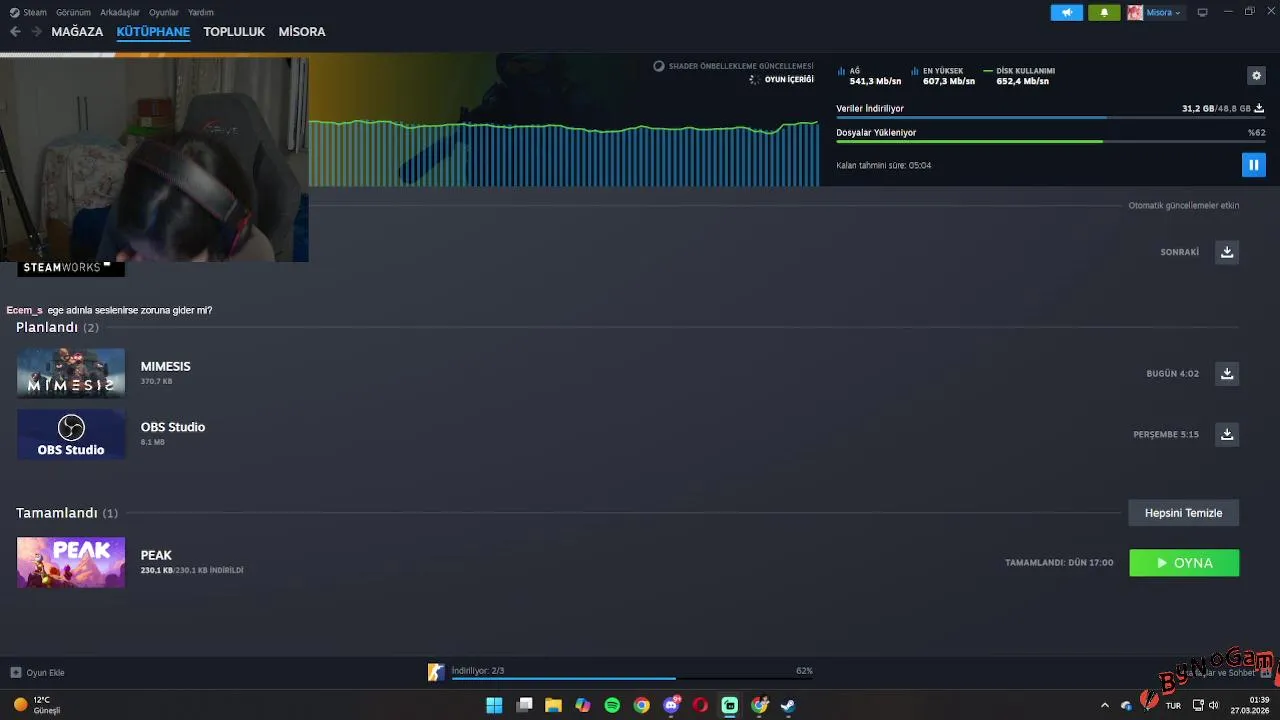Click the MIMESIS game thumbnail
The image size is (1280, 720).
click(x=71, y=373)
